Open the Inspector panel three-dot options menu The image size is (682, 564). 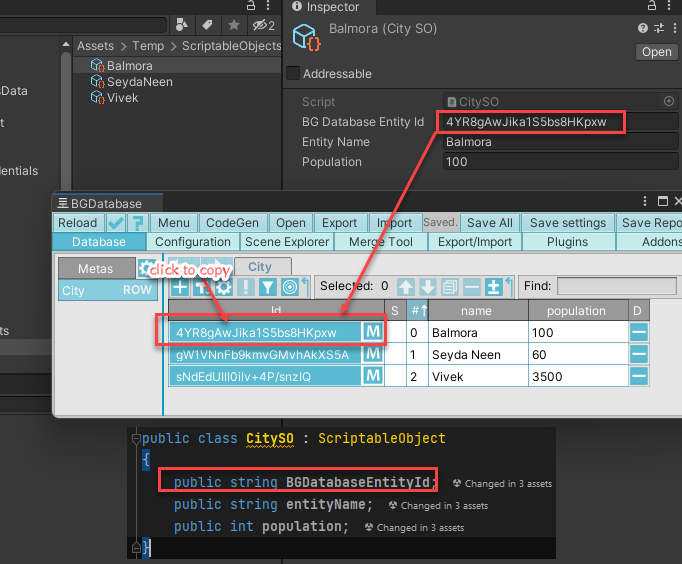pos(669,5)
